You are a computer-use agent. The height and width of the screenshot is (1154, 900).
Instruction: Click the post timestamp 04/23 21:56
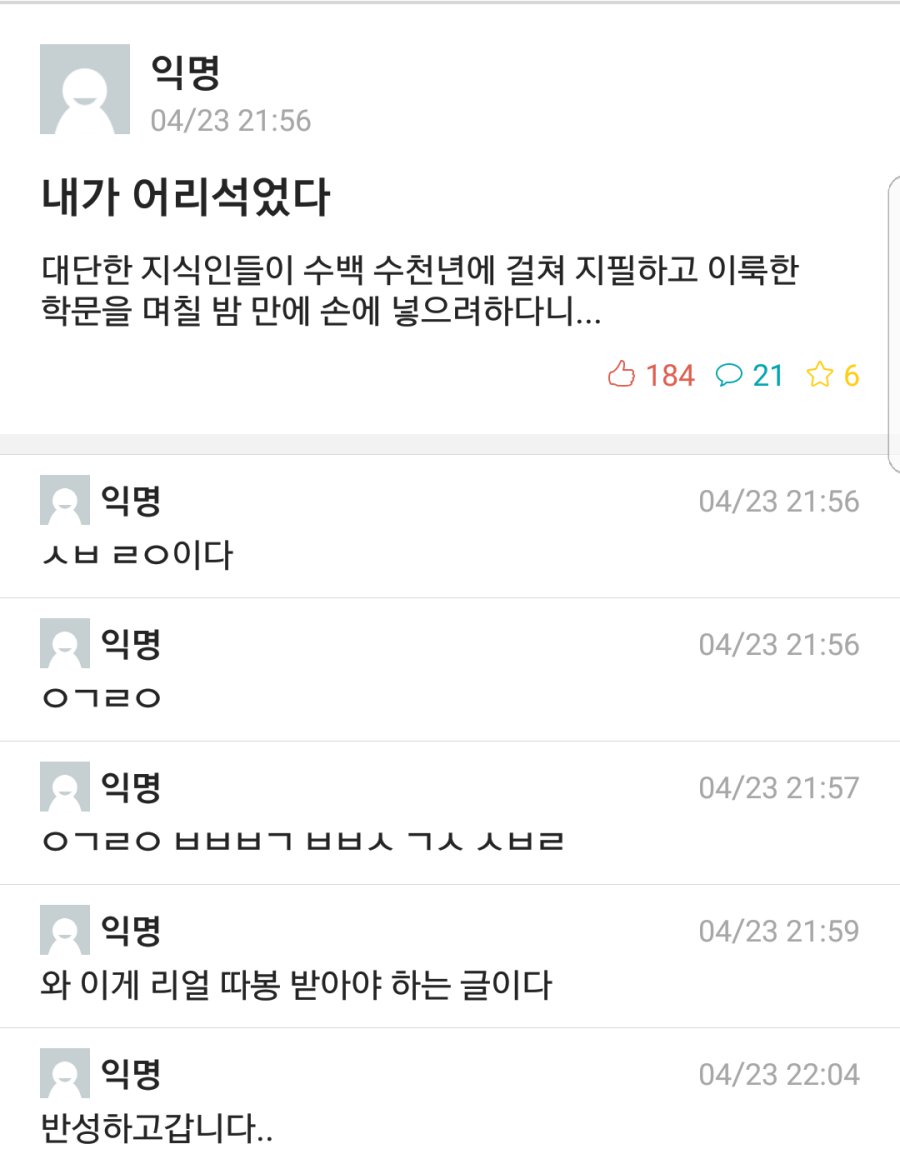(231, 121)
